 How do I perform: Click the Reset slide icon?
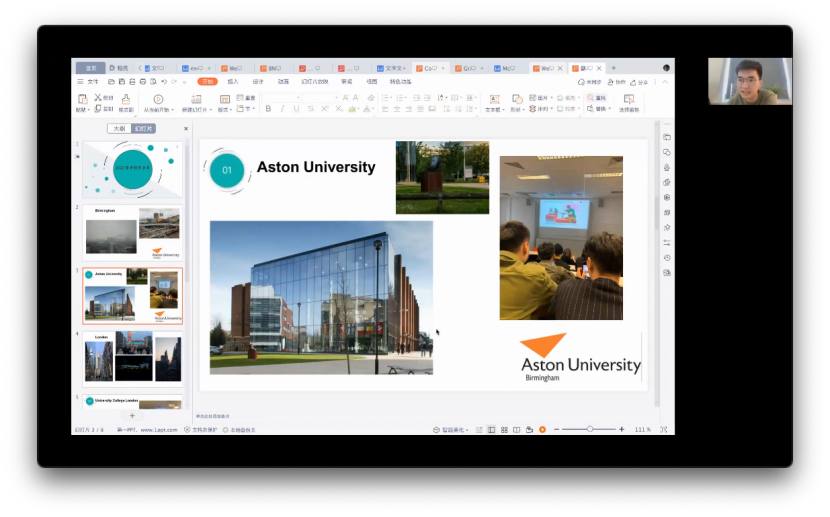click(240, 97)
